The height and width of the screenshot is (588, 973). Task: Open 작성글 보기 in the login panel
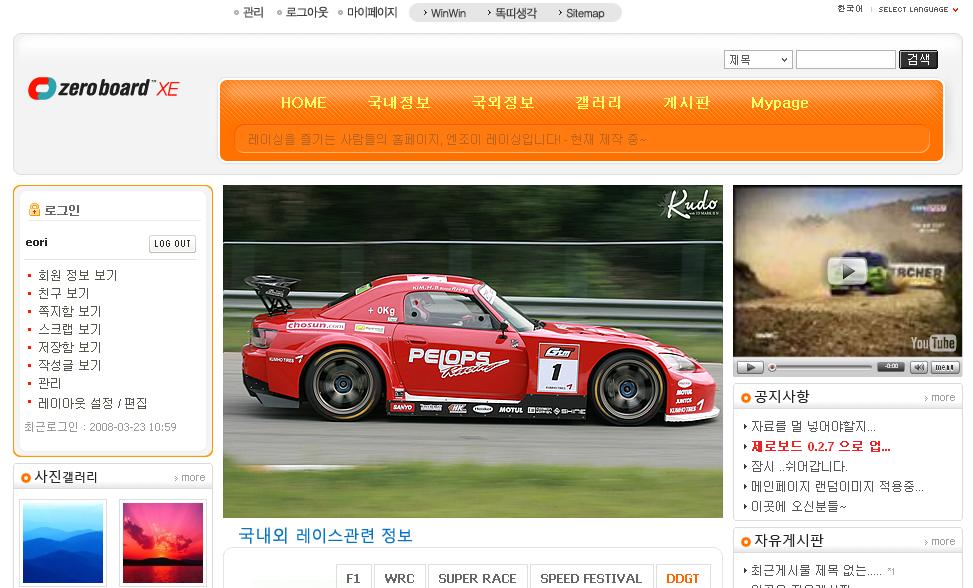click(70, 365)
